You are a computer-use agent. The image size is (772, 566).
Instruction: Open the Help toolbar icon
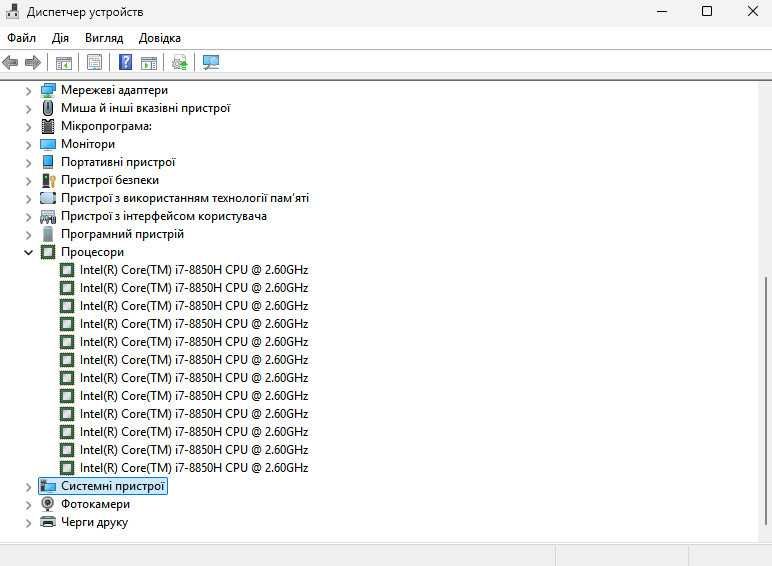pos(126,62)
